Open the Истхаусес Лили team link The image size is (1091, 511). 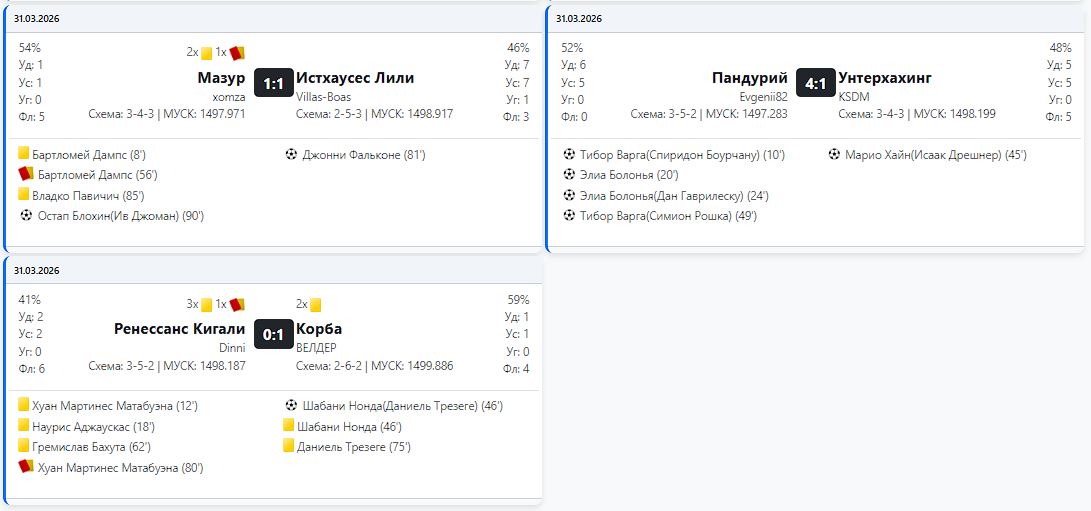(355, 78)
